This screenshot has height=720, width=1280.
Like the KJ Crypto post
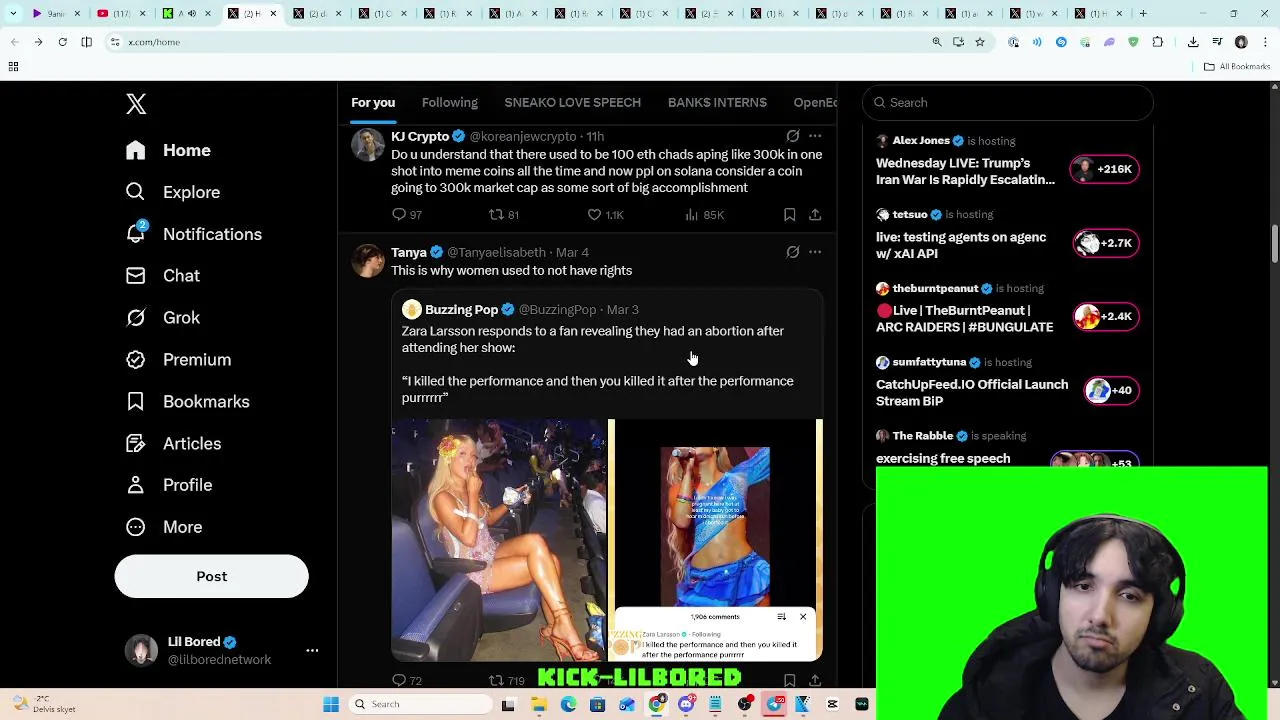pos(605,215)
